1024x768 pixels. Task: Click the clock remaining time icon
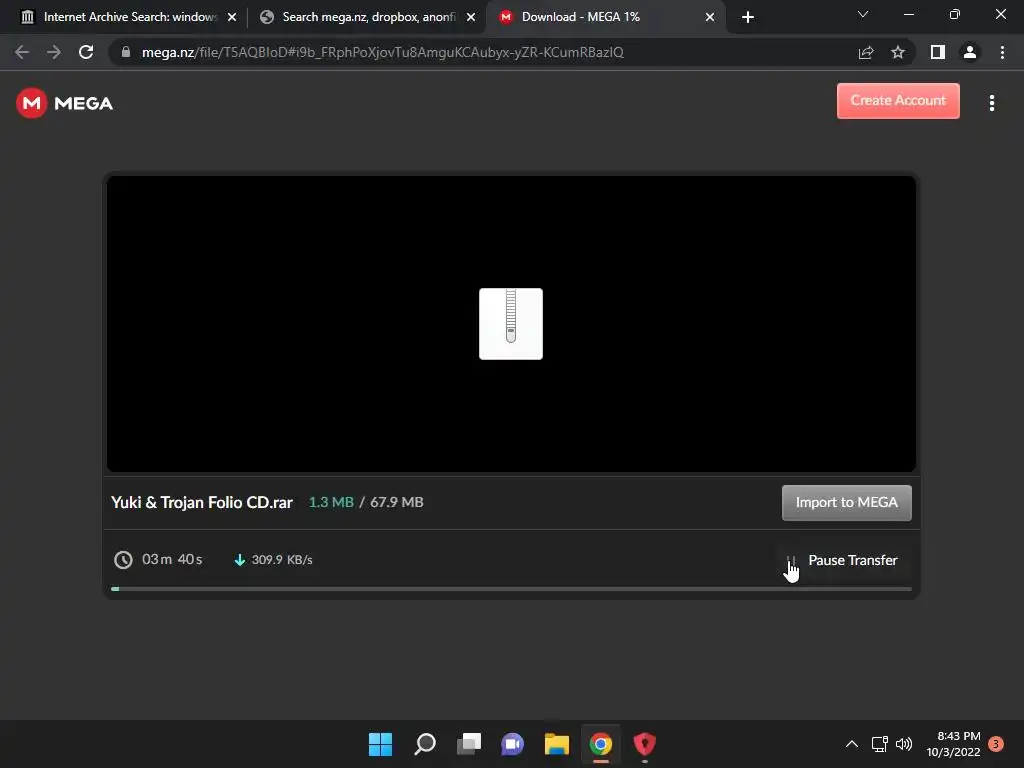pyautogui.click(x=123, y=560)
